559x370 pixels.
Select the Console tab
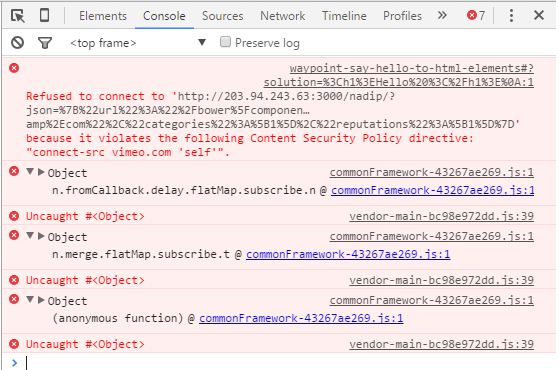click(164, 16)
